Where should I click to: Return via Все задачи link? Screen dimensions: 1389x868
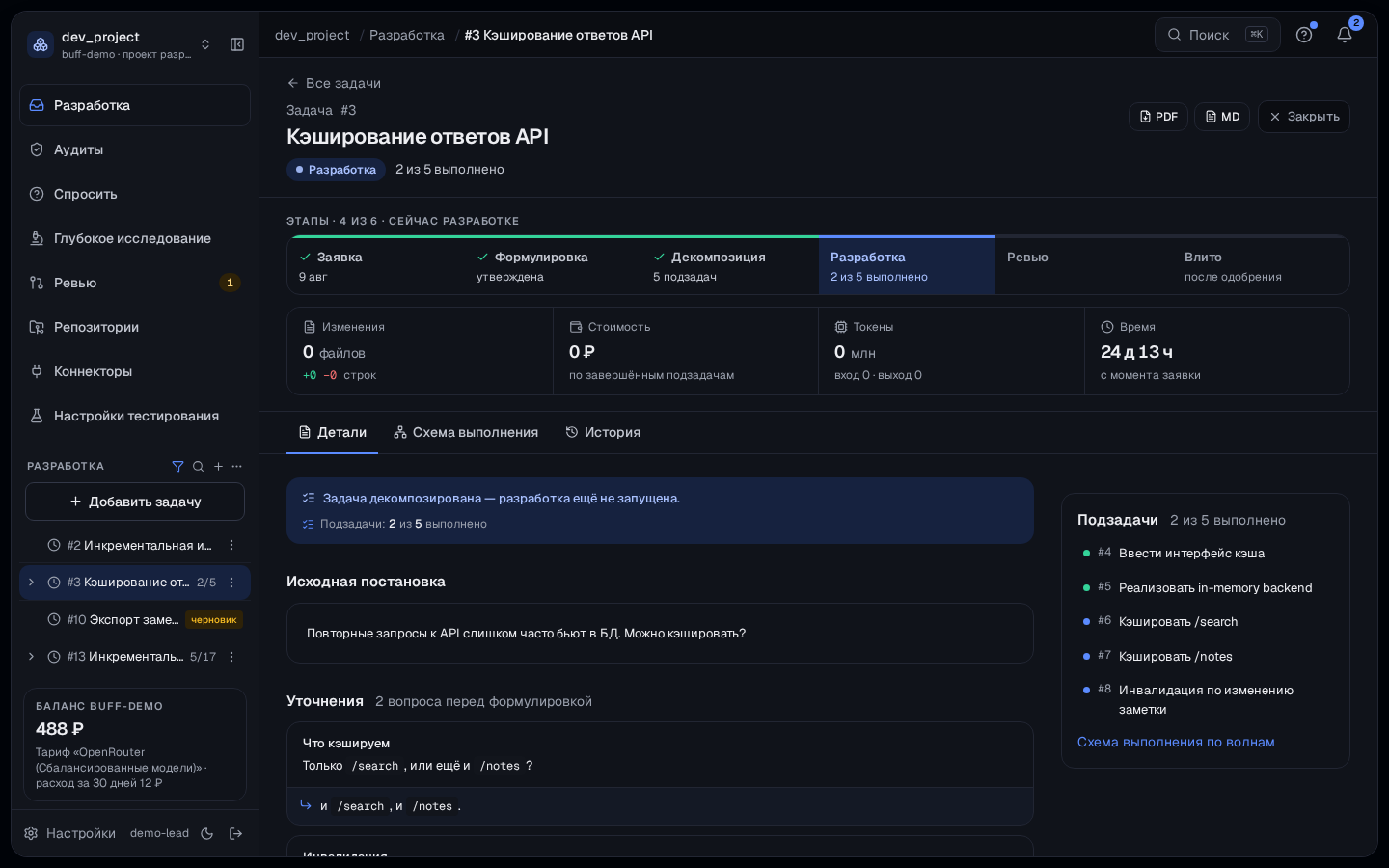coord(334,83)
